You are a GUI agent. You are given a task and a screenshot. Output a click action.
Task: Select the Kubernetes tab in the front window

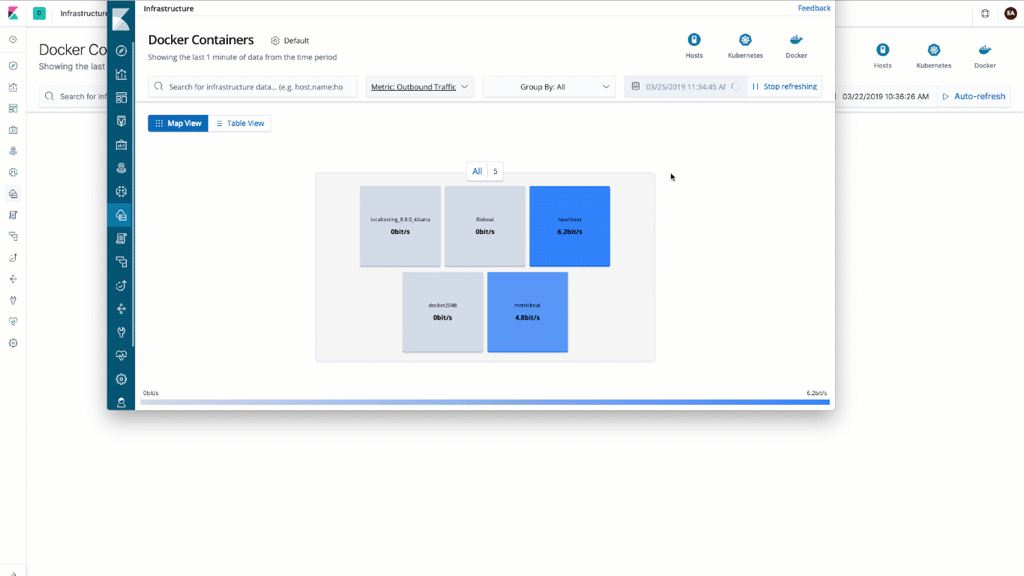point(745,46)
